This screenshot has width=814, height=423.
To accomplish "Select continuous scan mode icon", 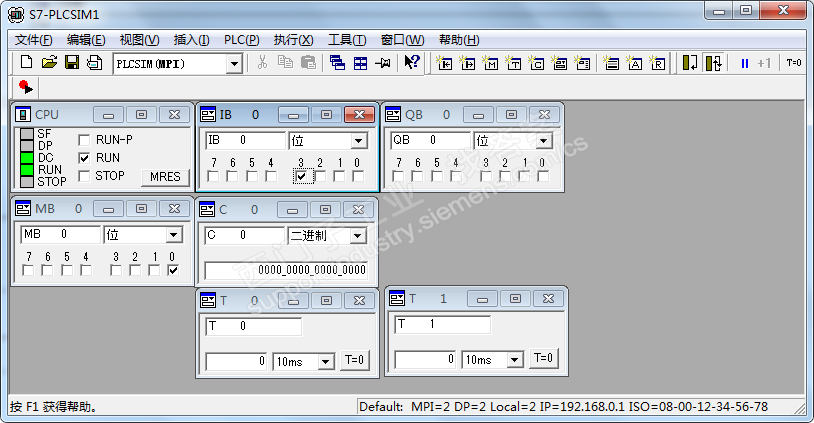I will (x=713, y=63).
